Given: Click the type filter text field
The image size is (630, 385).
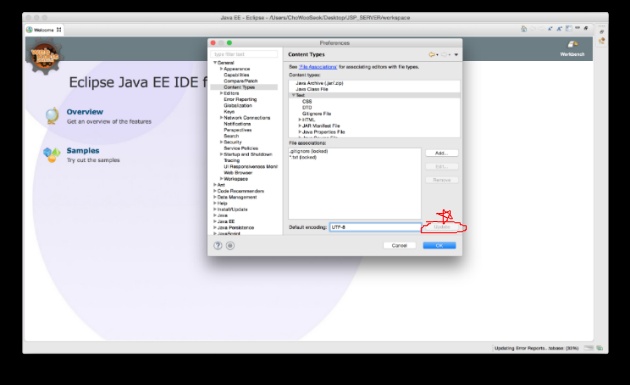Looking at the screenshot, I should point(244,54).
